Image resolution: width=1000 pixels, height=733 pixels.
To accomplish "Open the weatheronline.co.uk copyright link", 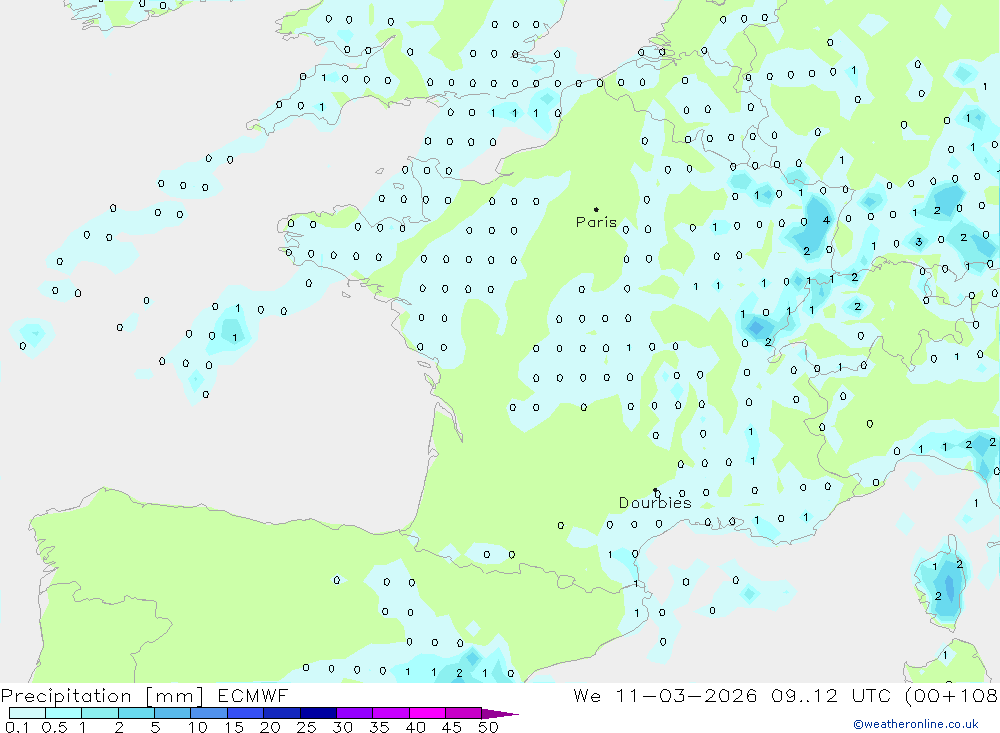I will tap(916, 724).
